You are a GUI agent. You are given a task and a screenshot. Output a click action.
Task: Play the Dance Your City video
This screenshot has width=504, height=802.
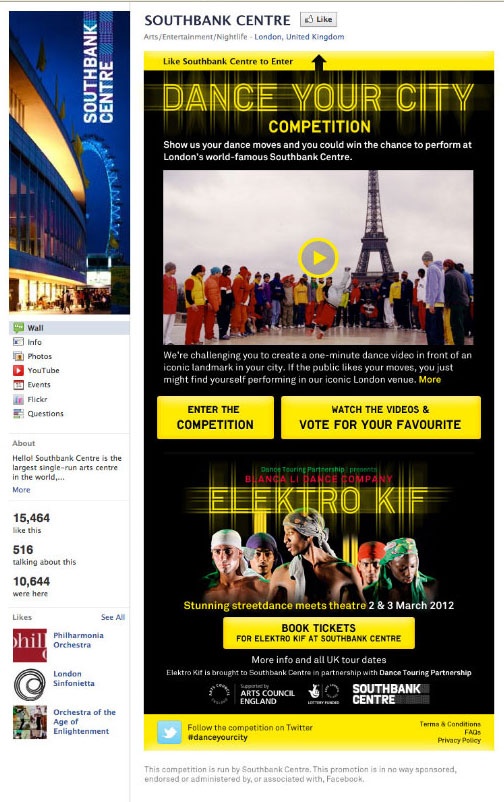[318, 258]
